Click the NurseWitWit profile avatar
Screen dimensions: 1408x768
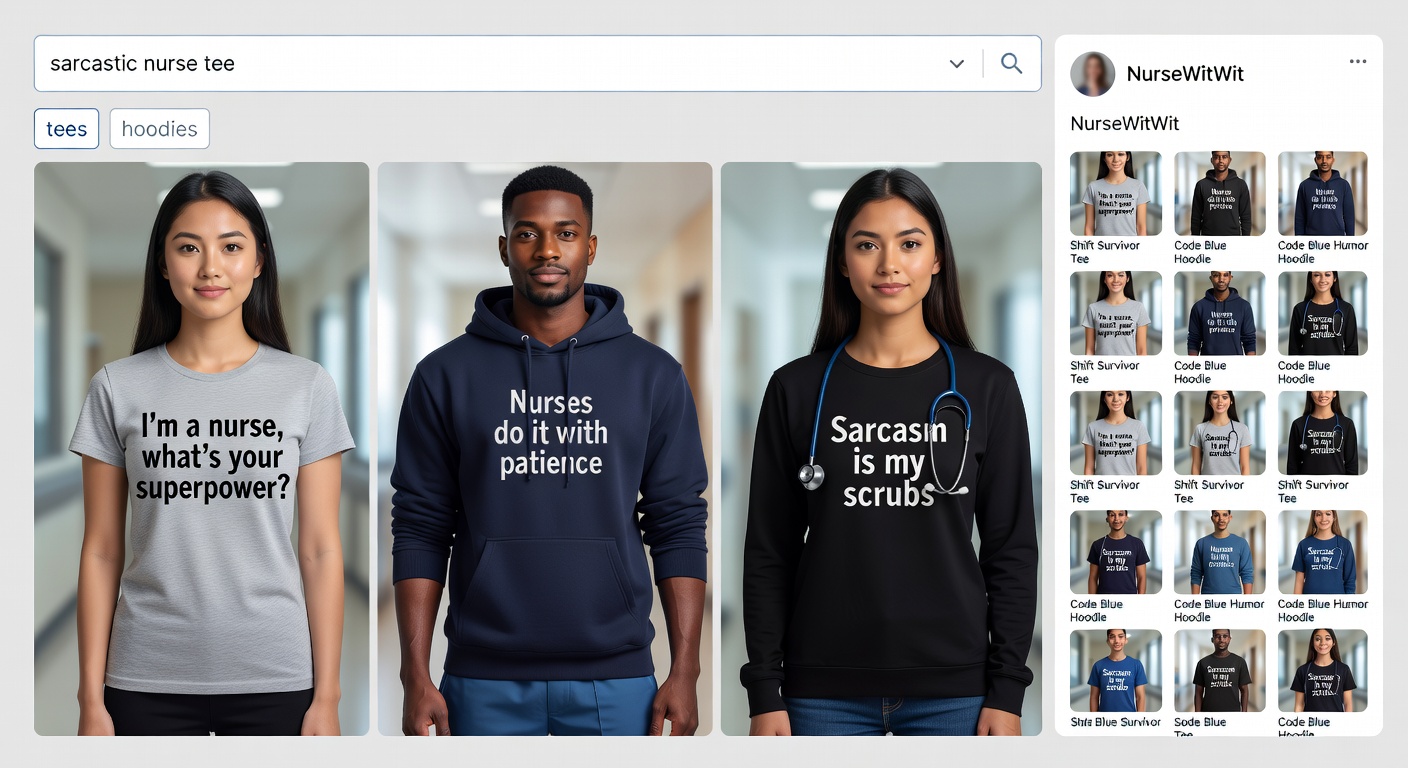pos(1092,74)
